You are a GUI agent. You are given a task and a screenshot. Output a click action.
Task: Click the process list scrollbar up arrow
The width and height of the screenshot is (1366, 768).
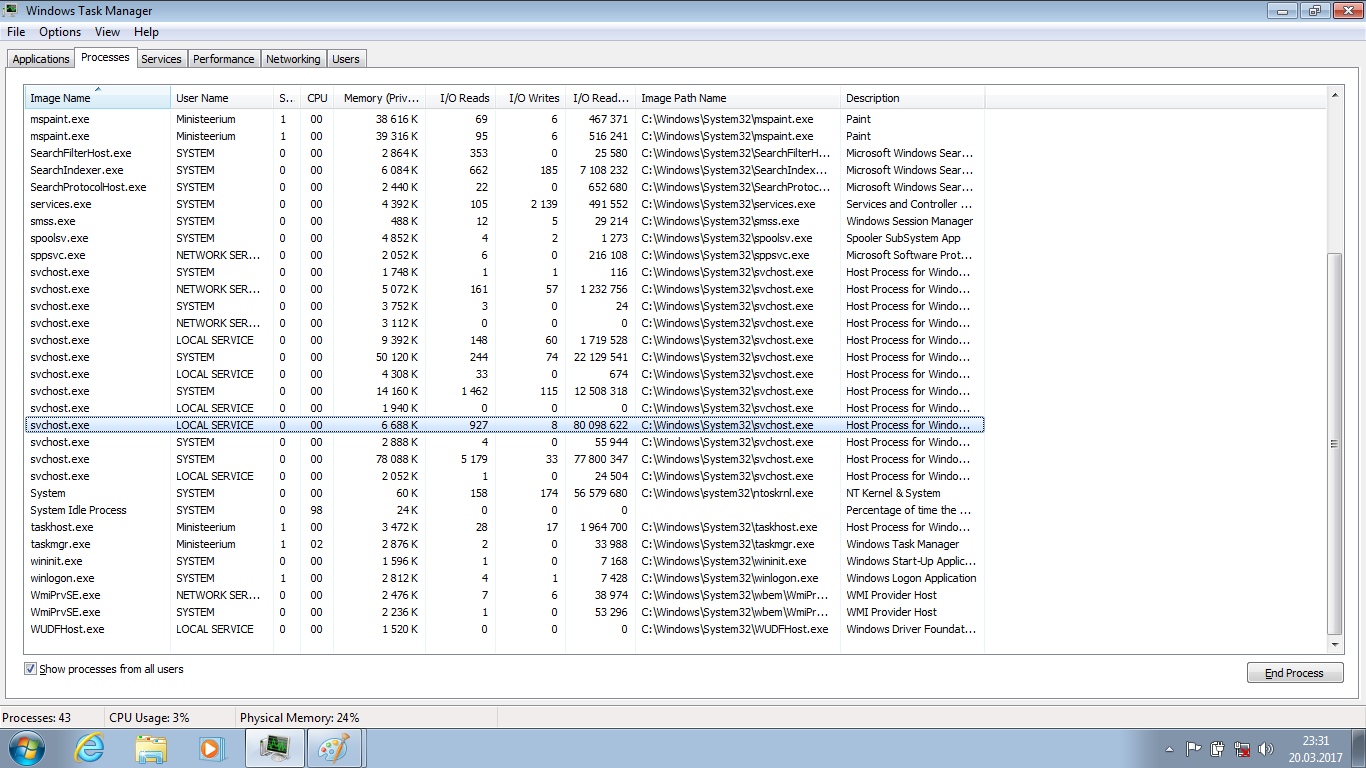[x=1334, y=95]
